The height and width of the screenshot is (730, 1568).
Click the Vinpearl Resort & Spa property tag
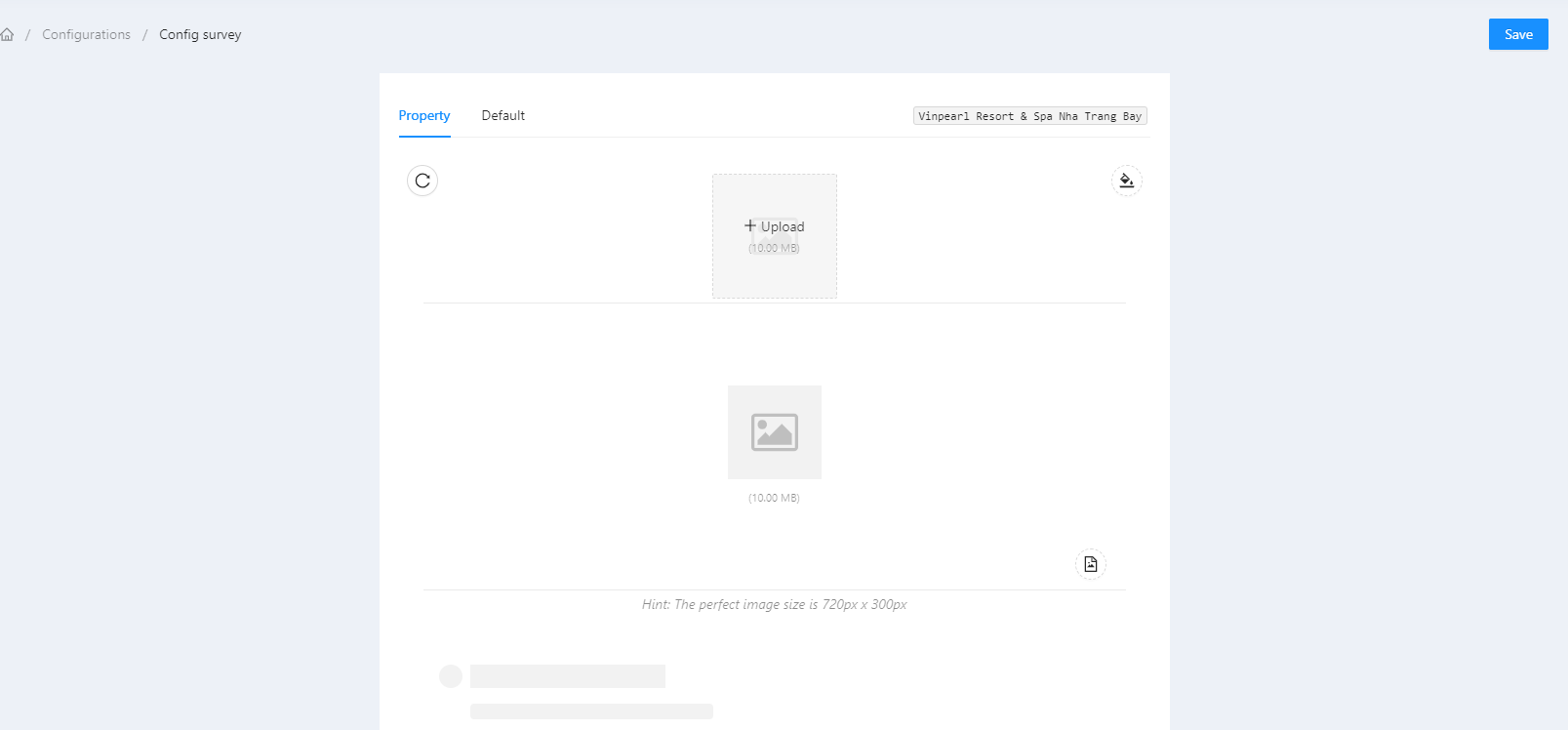[1029, 116]
